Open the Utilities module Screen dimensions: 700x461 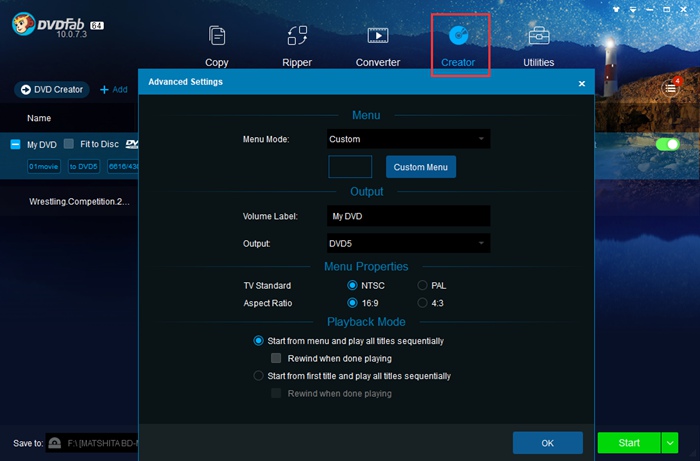[x=539, y=44]
